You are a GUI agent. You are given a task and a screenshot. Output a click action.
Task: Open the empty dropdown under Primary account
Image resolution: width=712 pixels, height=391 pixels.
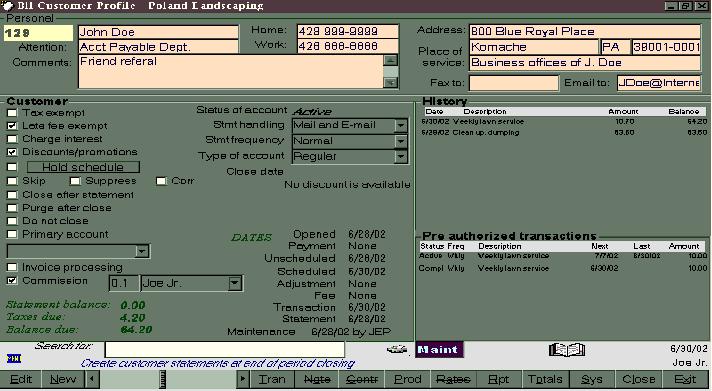point(142,251)
